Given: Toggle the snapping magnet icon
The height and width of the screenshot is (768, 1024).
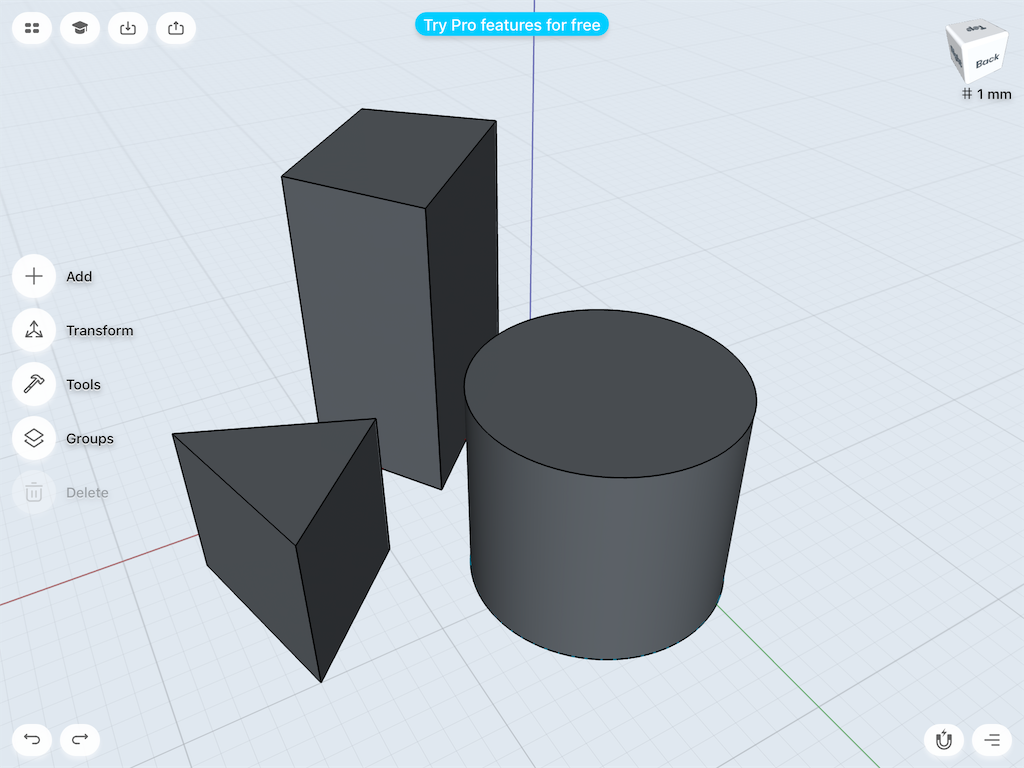Looking at the screenshot, I should click(944, 740).
